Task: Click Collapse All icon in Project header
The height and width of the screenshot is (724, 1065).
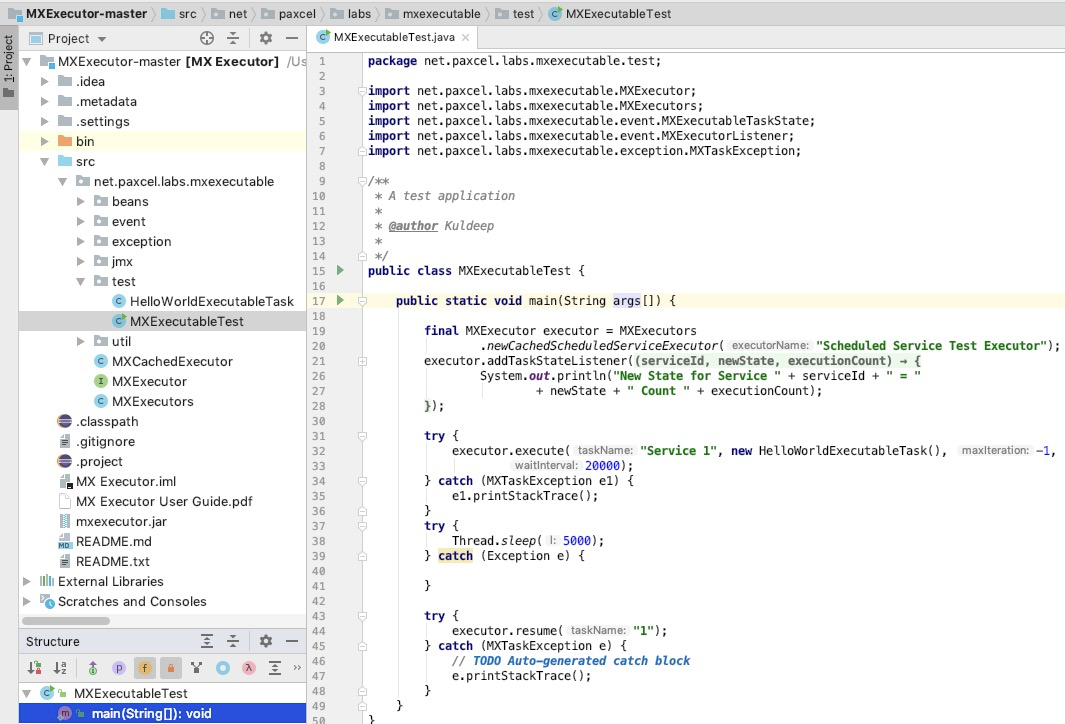Action: tap(233, 38)
